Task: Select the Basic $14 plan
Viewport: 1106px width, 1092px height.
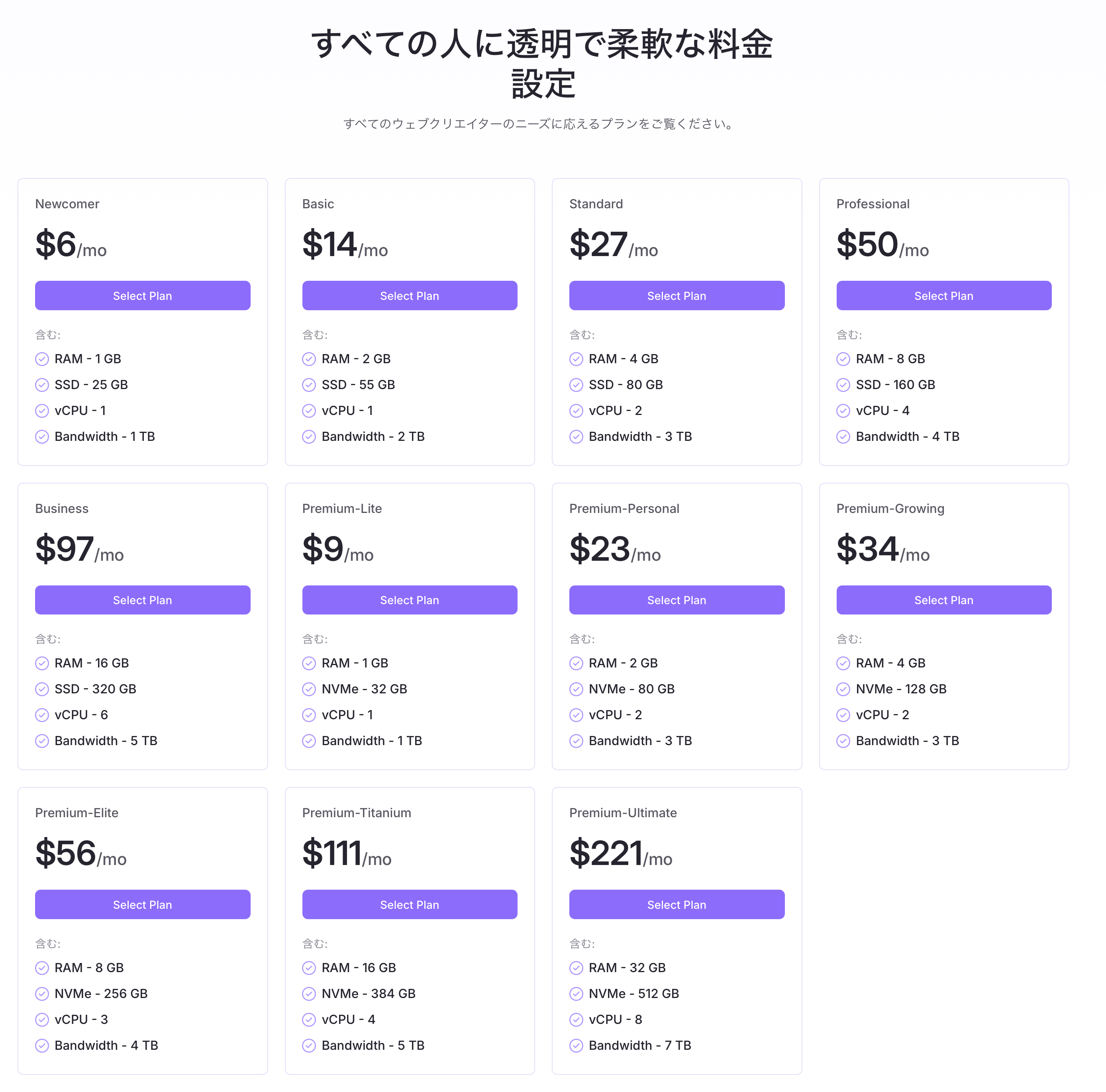Action: pyautogui.click(x=410, y=296)
